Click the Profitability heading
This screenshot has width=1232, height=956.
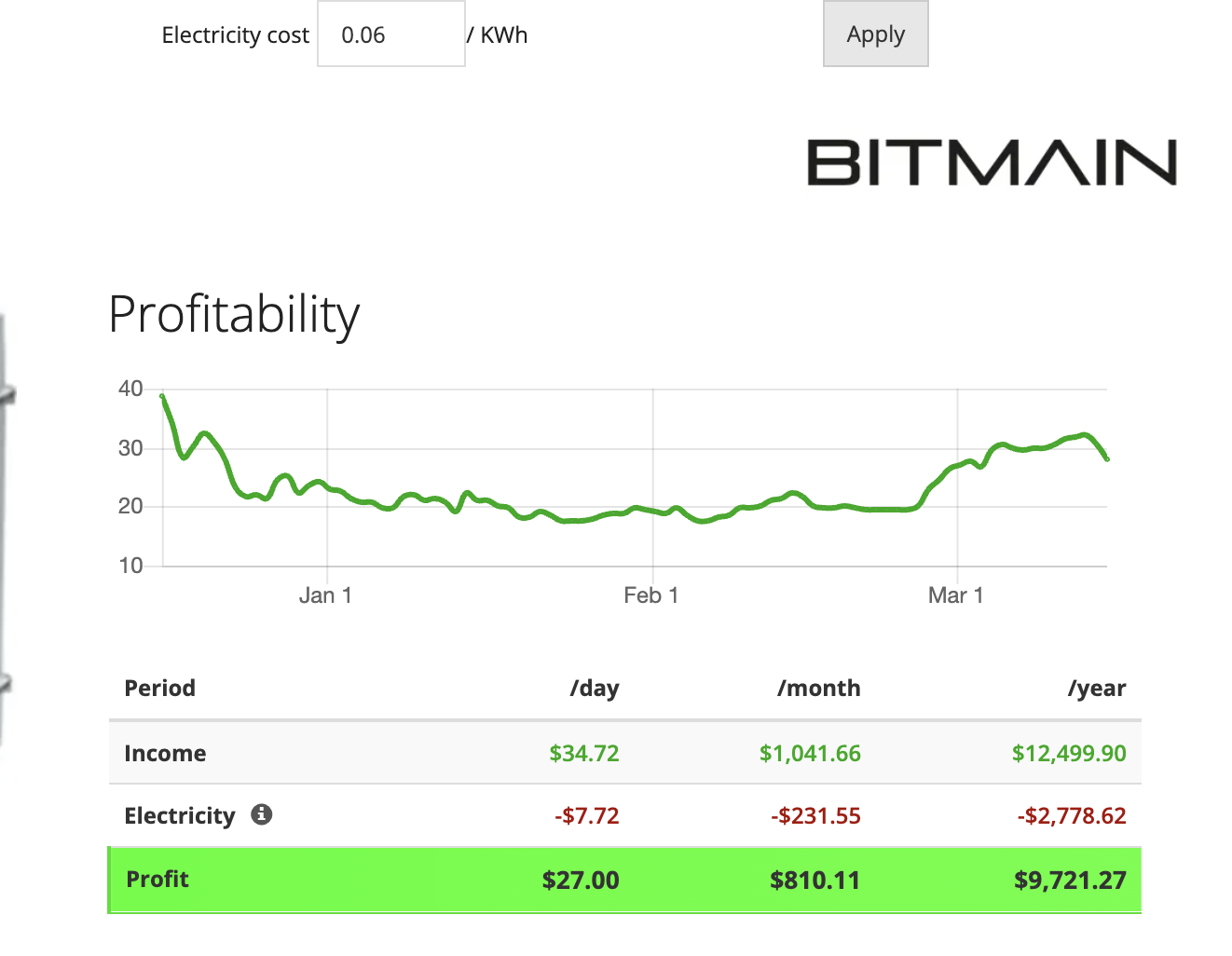tap(234, 315)
